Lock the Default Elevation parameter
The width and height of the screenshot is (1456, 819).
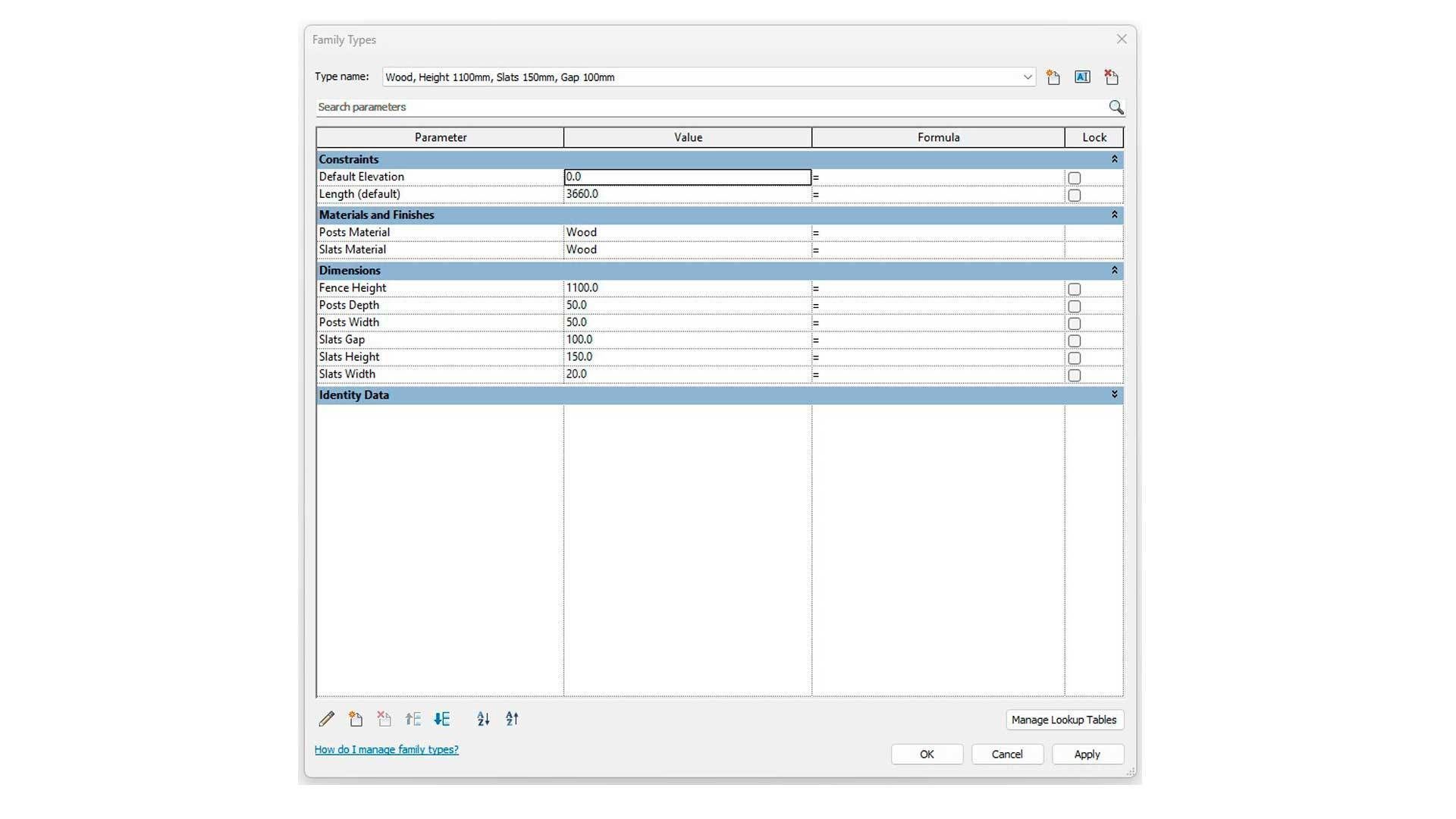point(1074,178)
